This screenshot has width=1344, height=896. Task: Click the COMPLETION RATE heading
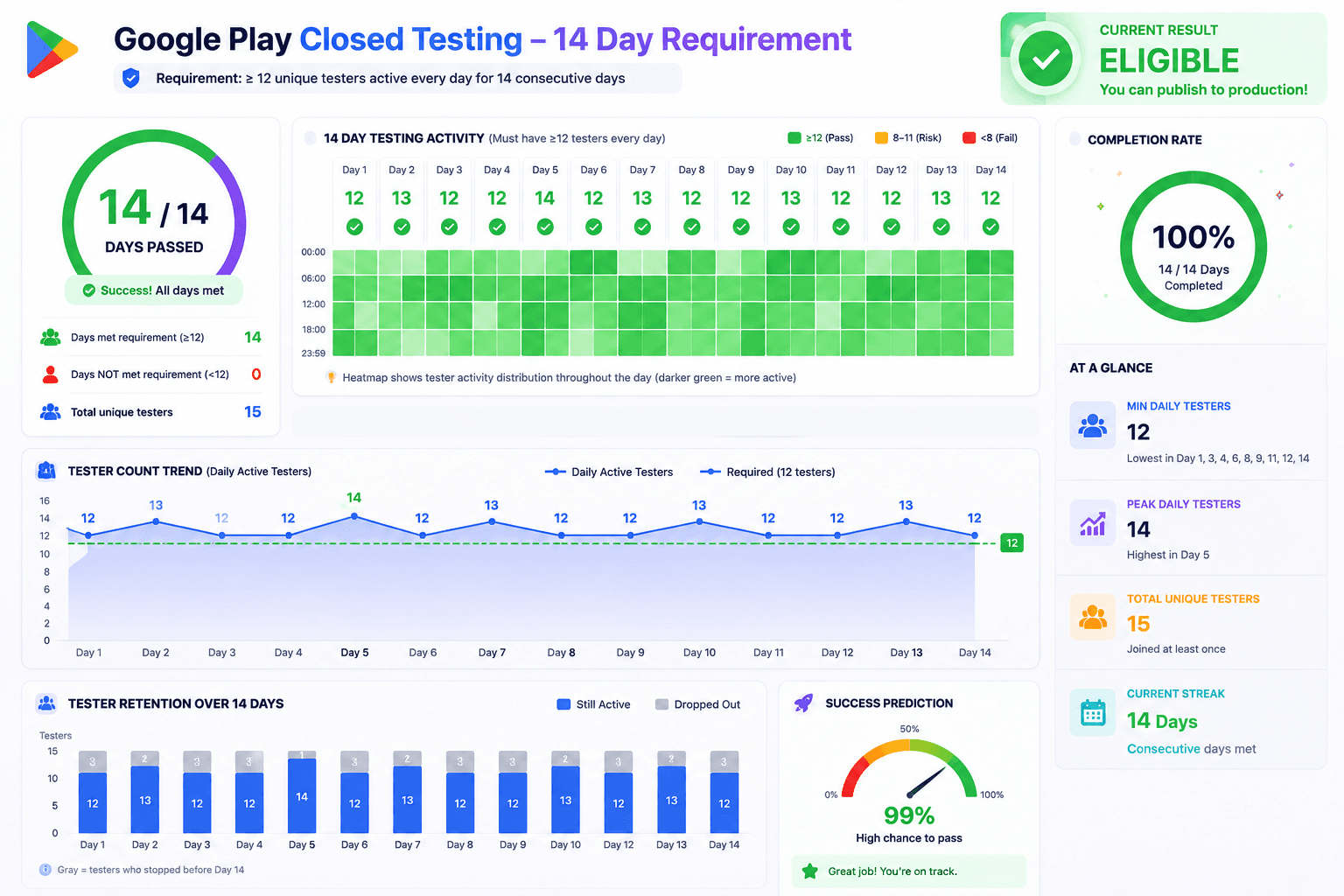click(x=1144, y=140)
